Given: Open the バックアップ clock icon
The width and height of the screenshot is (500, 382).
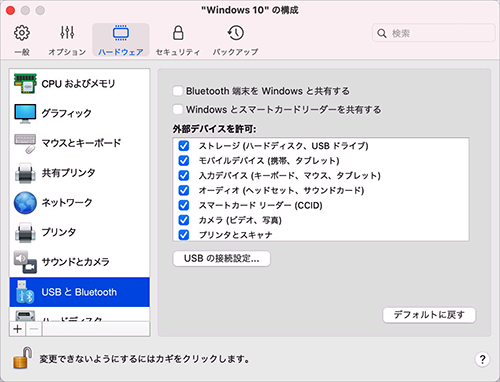Looking at the screenshot, I should tap(236, 33).
